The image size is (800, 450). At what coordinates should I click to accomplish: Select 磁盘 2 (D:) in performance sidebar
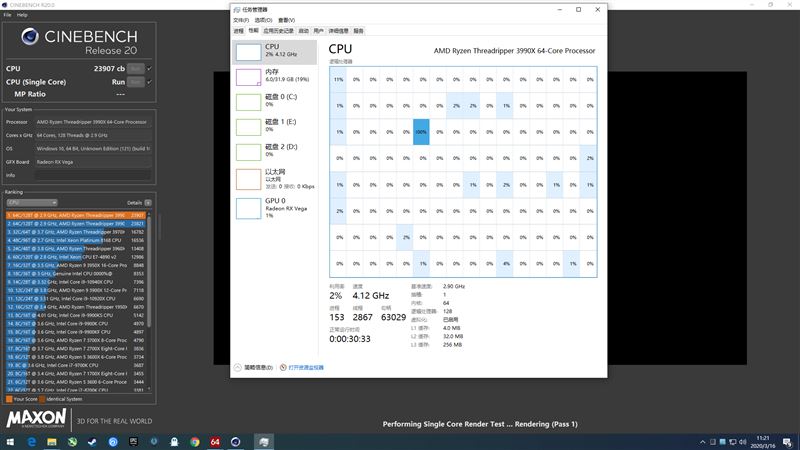[x=274, y=152]
